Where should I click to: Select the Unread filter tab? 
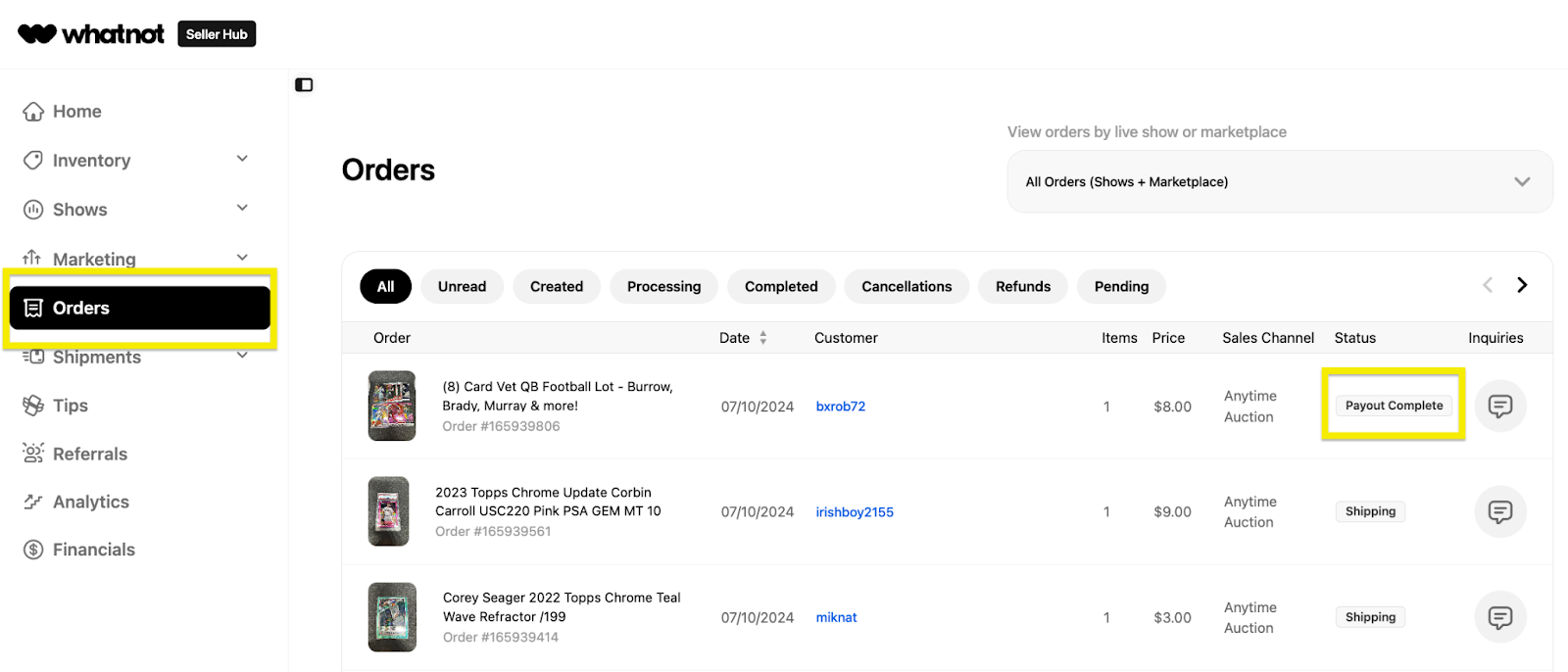(x=462, y=287)
